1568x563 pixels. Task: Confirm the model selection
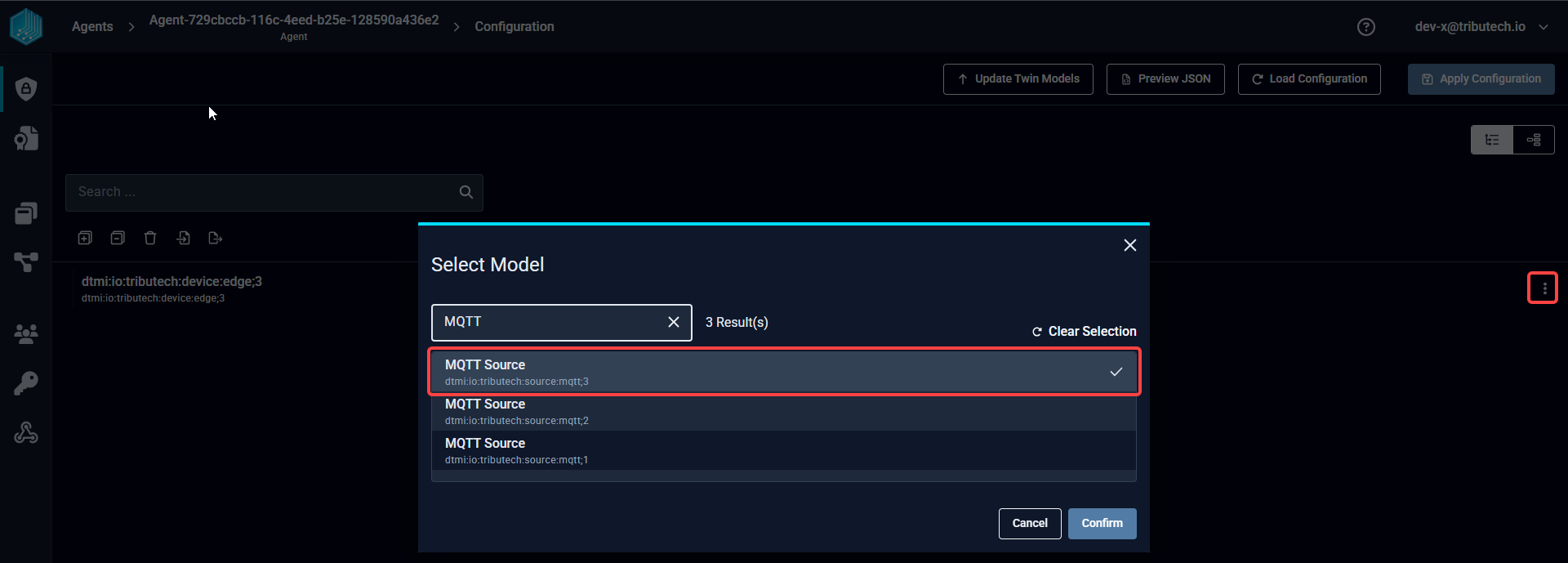[x=1102, y=524]
